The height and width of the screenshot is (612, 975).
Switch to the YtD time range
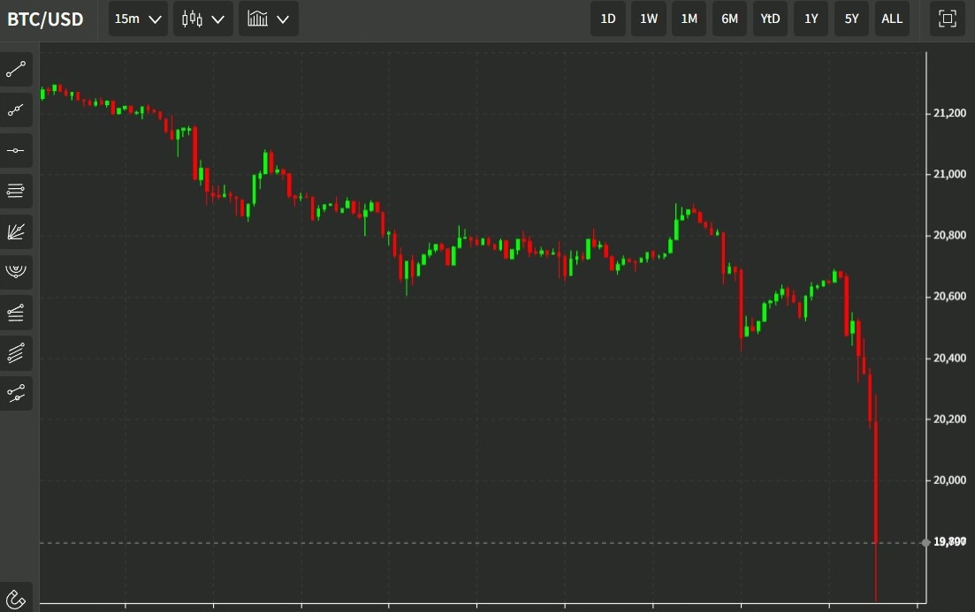769,18
